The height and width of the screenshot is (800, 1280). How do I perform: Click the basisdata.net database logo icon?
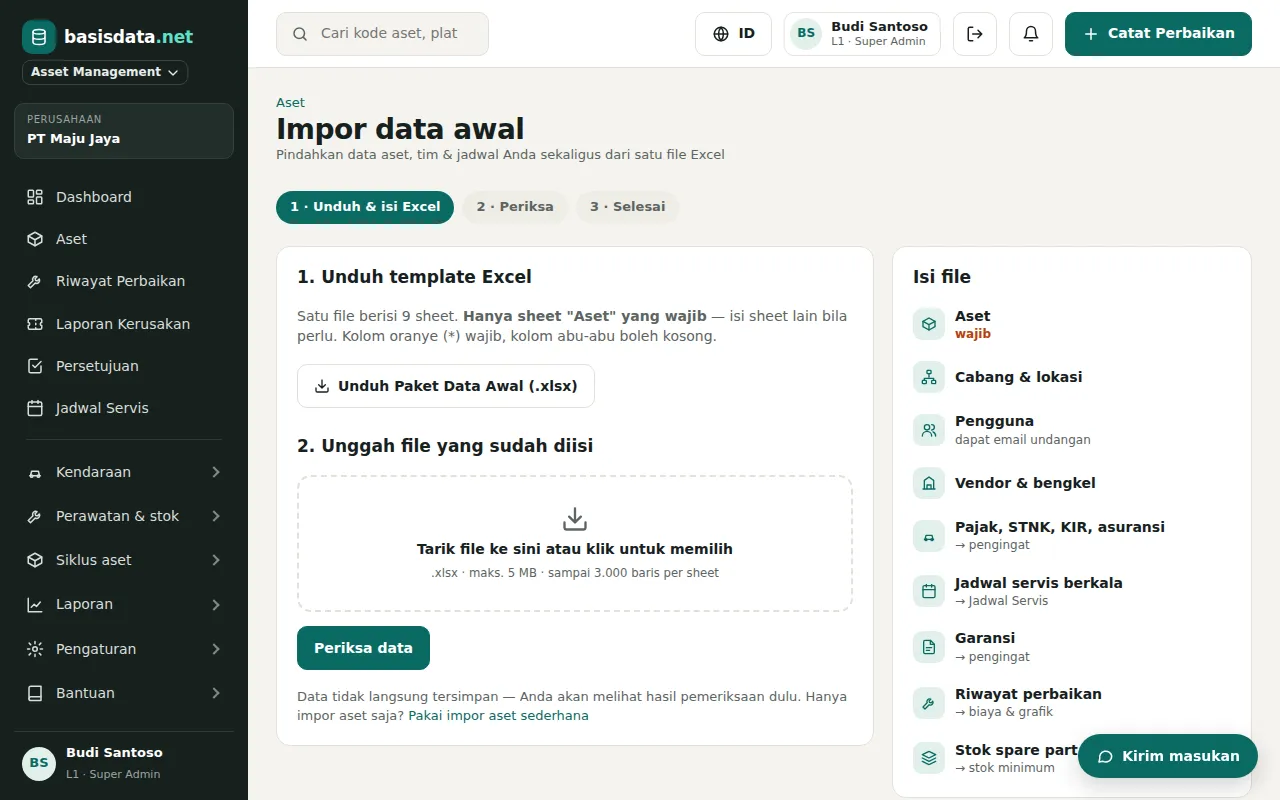point(39,37)
